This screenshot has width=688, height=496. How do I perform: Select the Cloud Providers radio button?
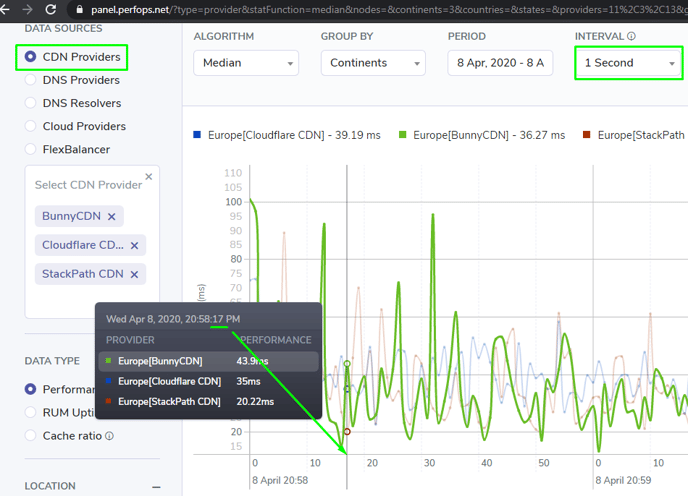[30, 126]
